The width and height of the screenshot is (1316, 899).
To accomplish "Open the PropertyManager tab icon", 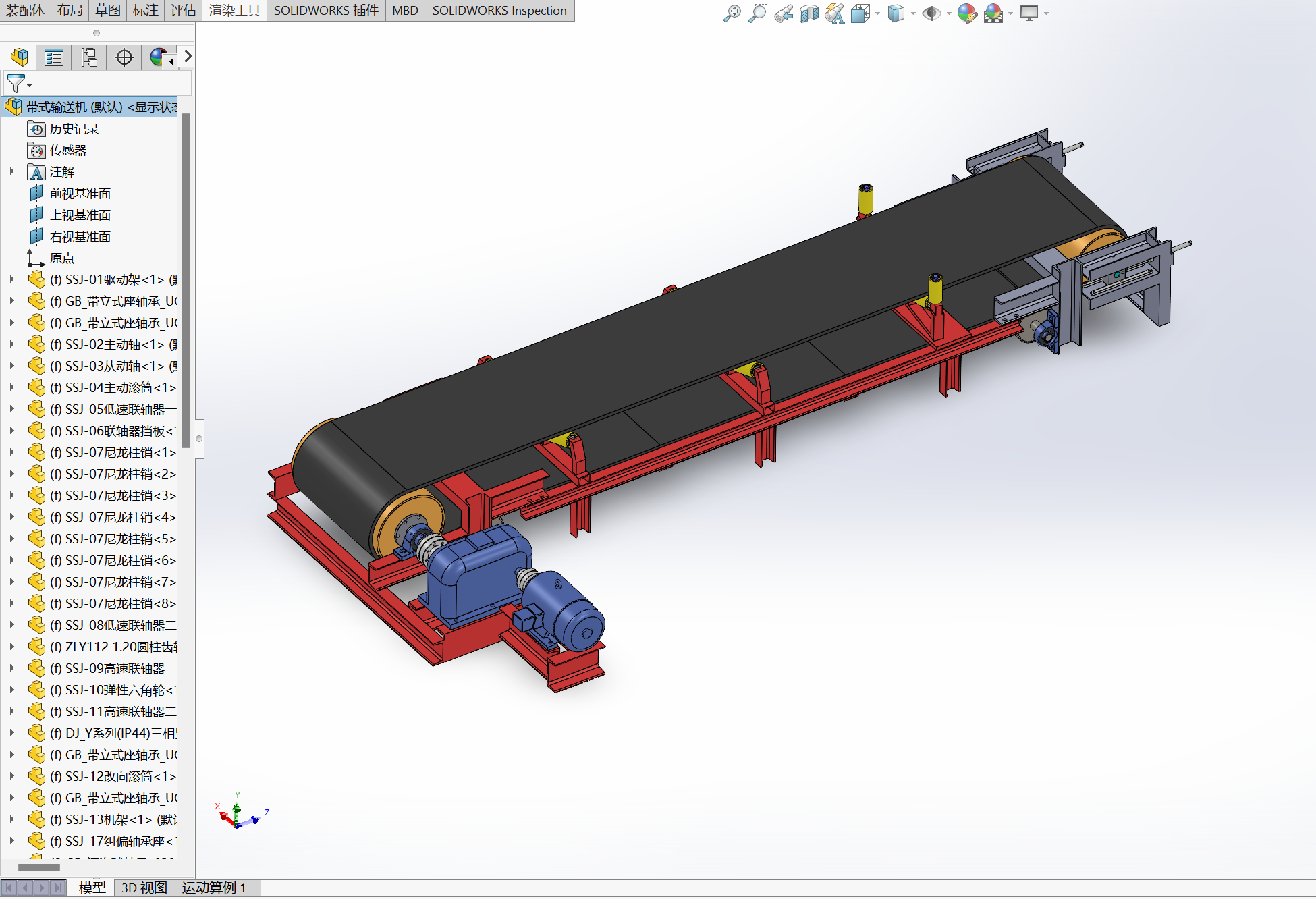I will coord(54,57).
